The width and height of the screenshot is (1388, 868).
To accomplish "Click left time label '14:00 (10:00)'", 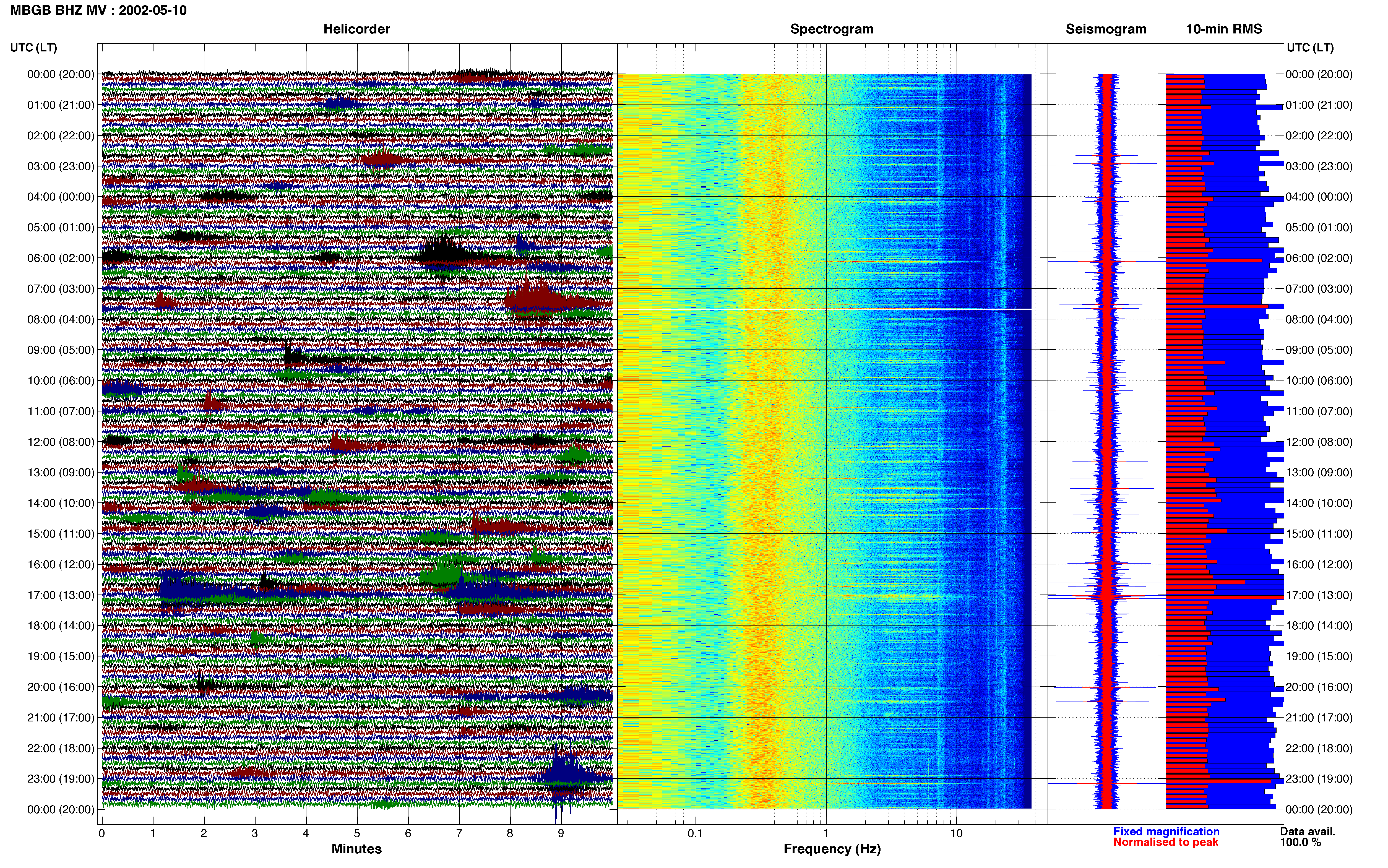I will pos(61,503).
